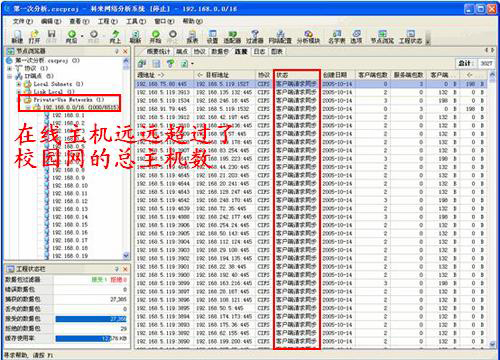
Task: Select the 192.168.0.1 node in the tree
Action: point(68,115)
